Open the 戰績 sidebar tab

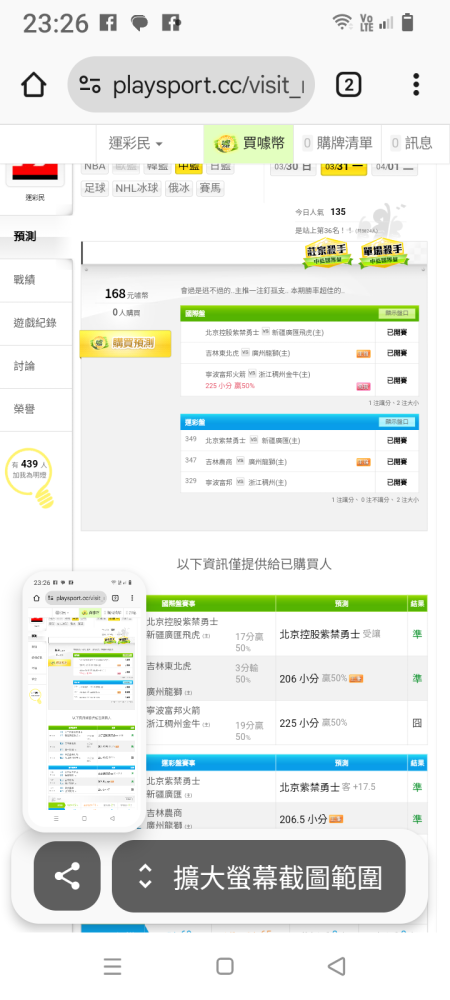click(x=36, y=279)
